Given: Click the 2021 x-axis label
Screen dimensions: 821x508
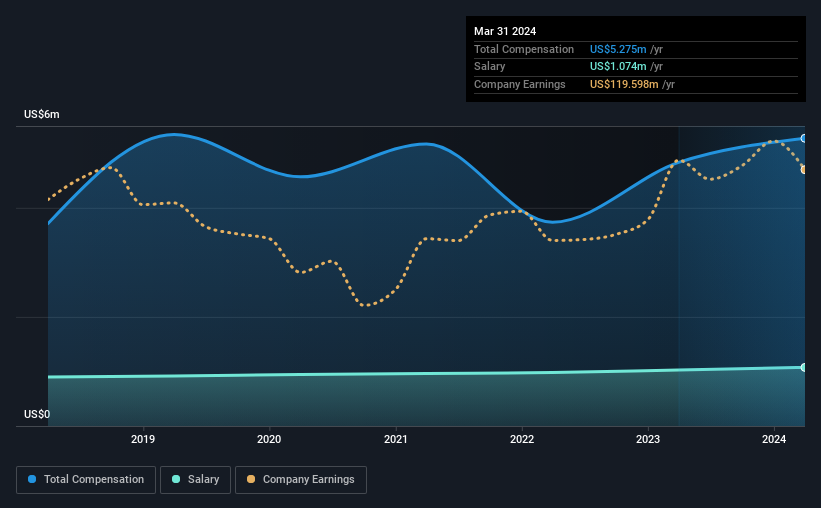Looking at the screenshot, I should pyautogui.click(x=396, y=439).
